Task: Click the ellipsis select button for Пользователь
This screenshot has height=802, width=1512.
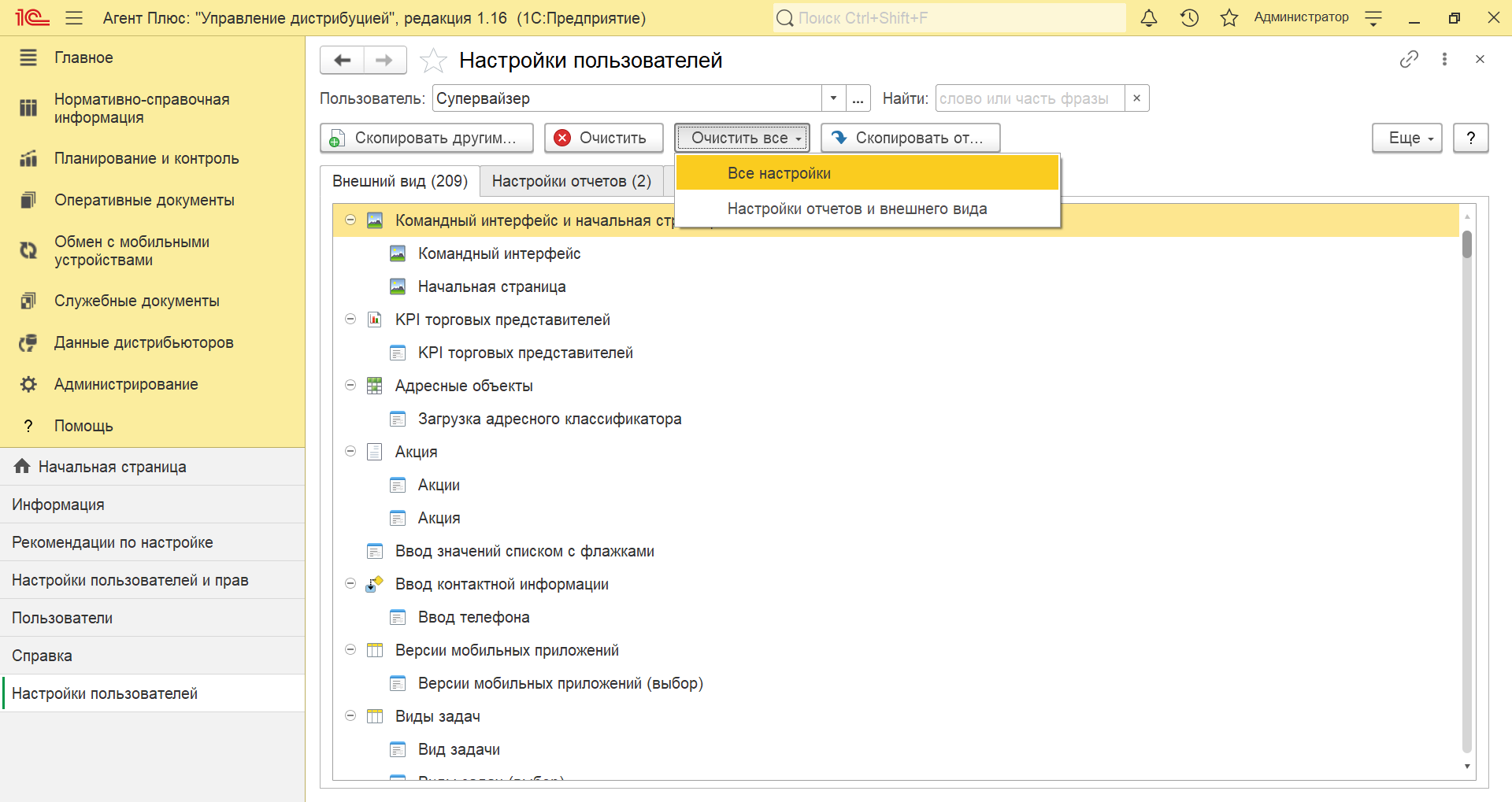Action: [x=858, y=98]
